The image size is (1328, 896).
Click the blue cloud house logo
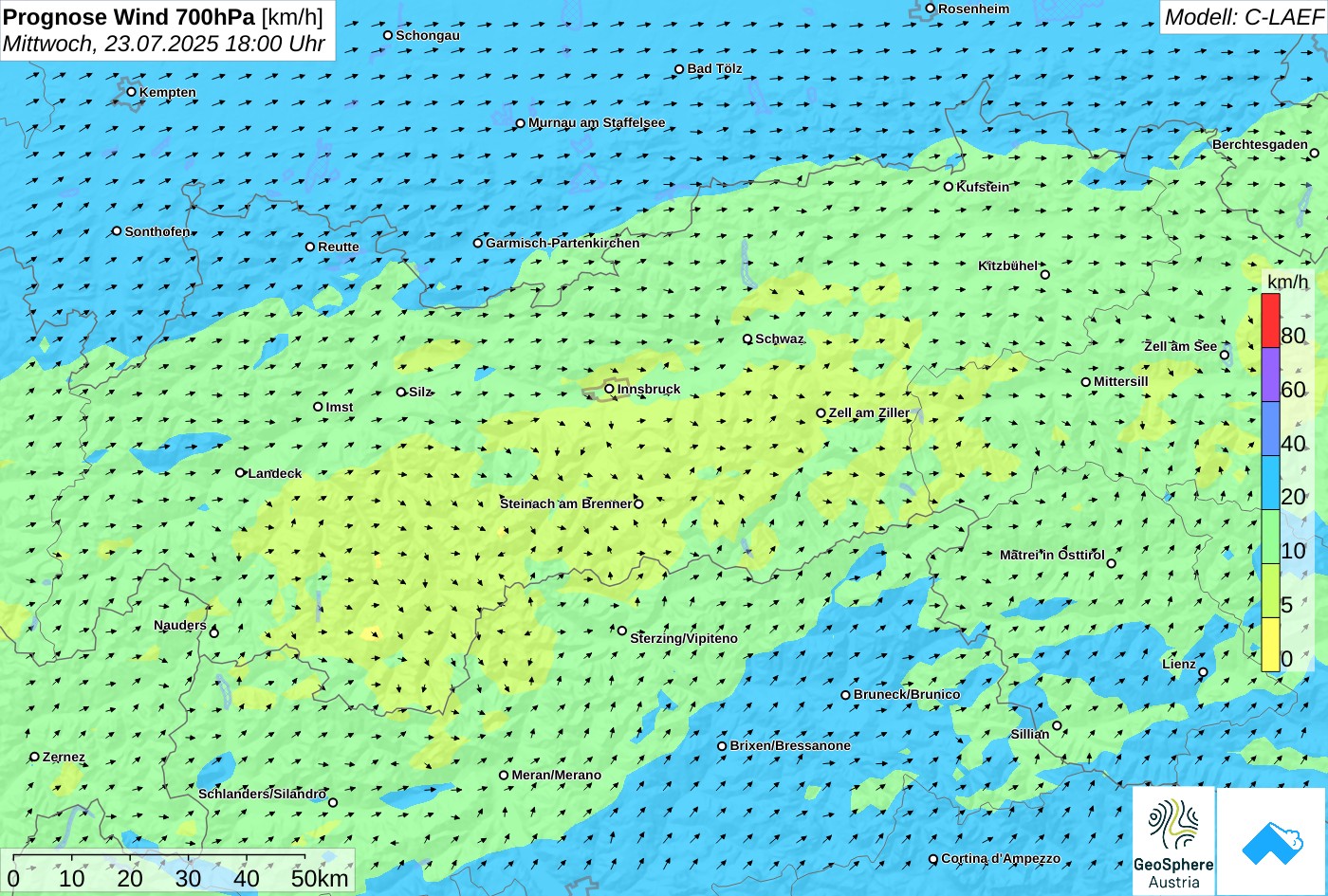tap(1271, 842)
